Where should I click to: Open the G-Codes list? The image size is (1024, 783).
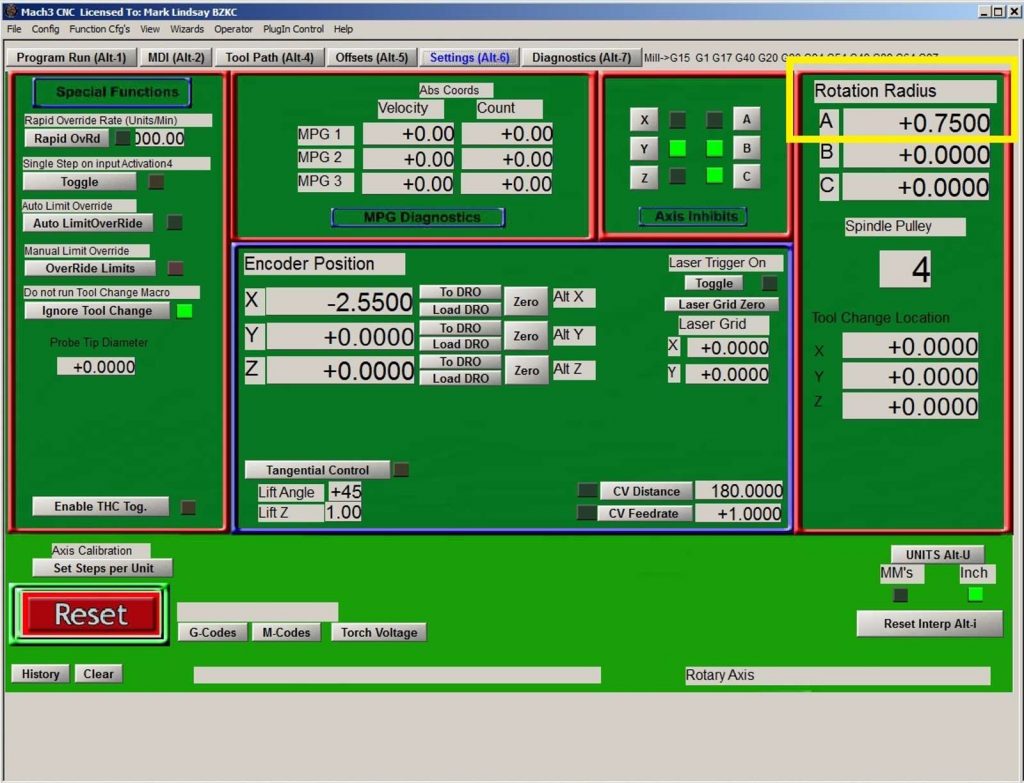[212, 632]
